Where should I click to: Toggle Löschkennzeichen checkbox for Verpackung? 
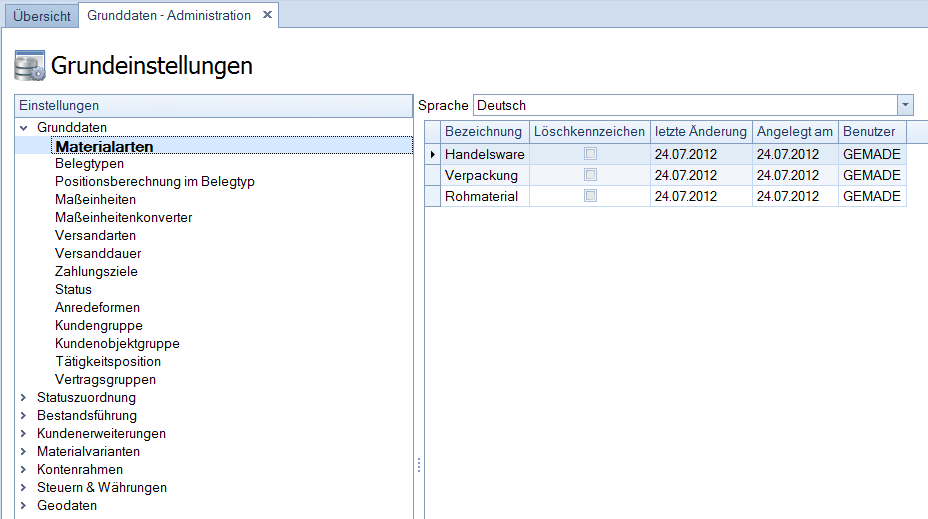pyautogui.click(x=590, y=175)
